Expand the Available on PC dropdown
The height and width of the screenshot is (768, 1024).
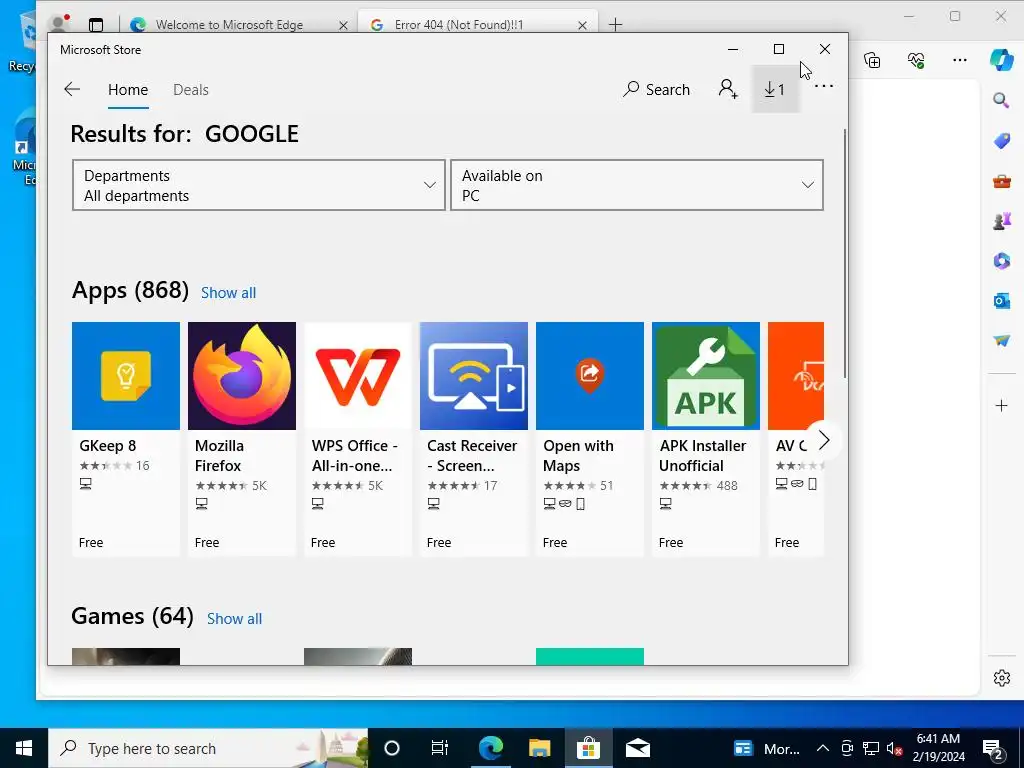637,185
